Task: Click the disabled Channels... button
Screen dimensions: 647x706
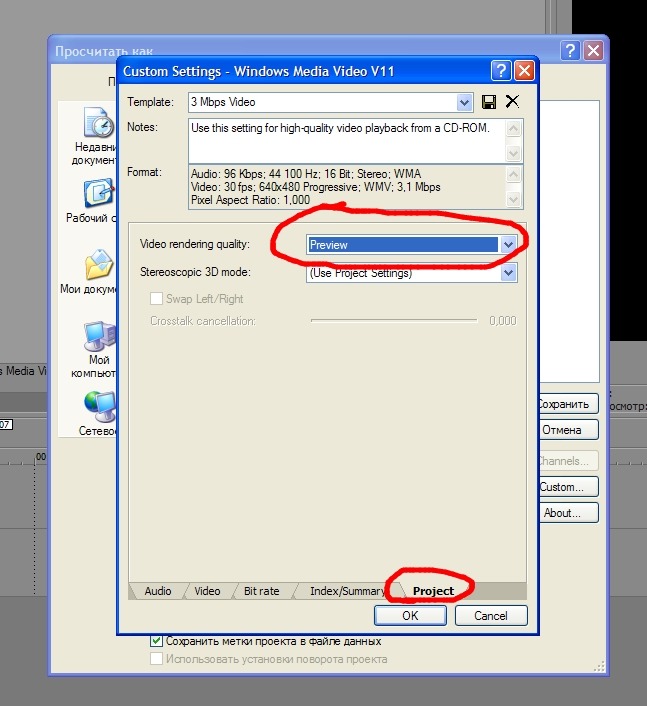Action: pos(568,461)
